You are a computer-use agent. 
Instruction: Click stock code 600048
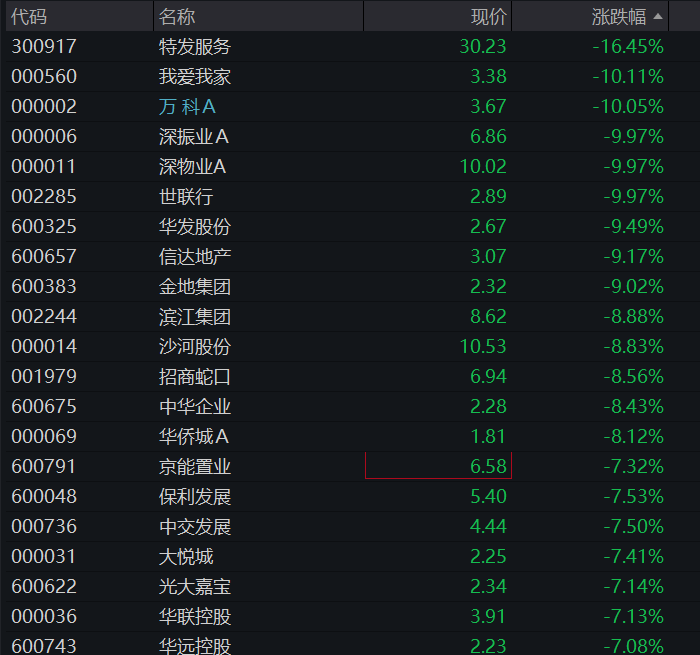click(44, 496)
